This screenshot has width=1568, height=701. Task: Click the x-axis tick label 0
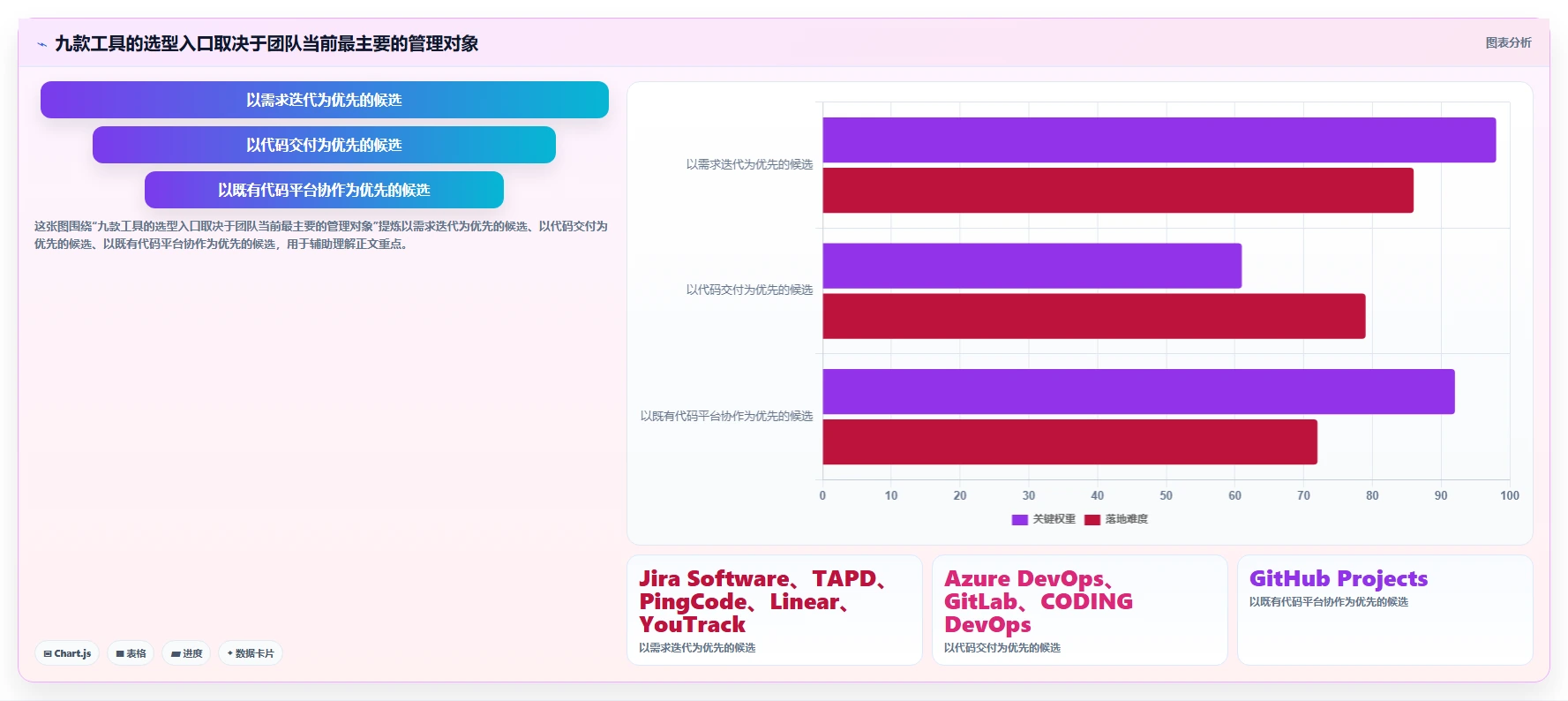point(822,495)
